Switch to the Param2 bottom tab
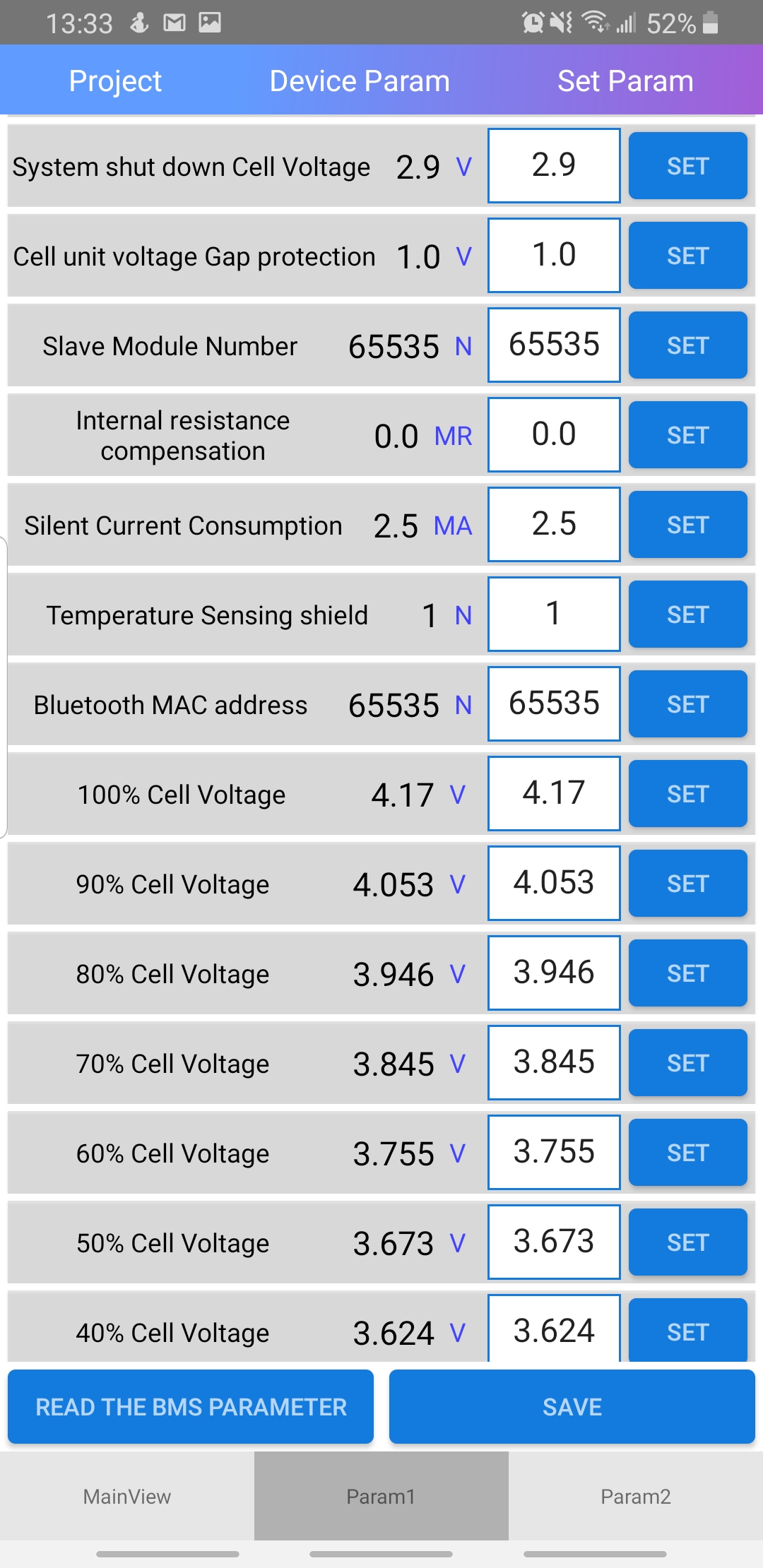The height and width of the screenshot is (1568, 763). [635, 1496]
